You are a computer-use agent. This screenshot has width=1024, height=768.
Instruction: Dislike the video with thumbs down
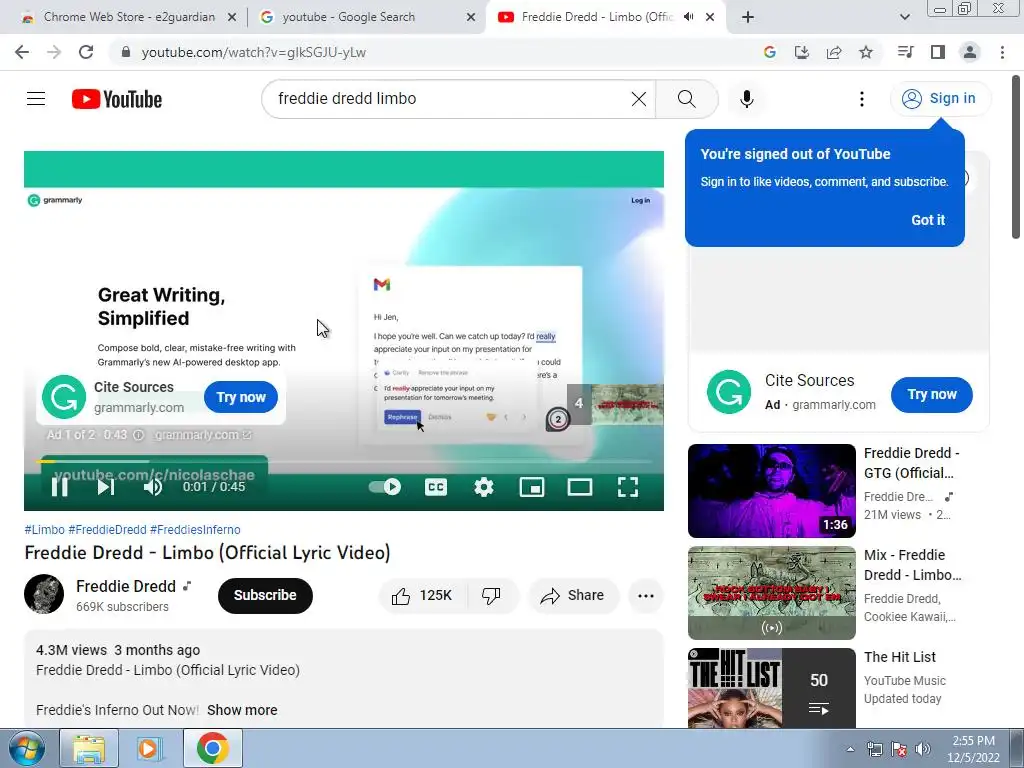pyautogui.click(x=491, y=596)
